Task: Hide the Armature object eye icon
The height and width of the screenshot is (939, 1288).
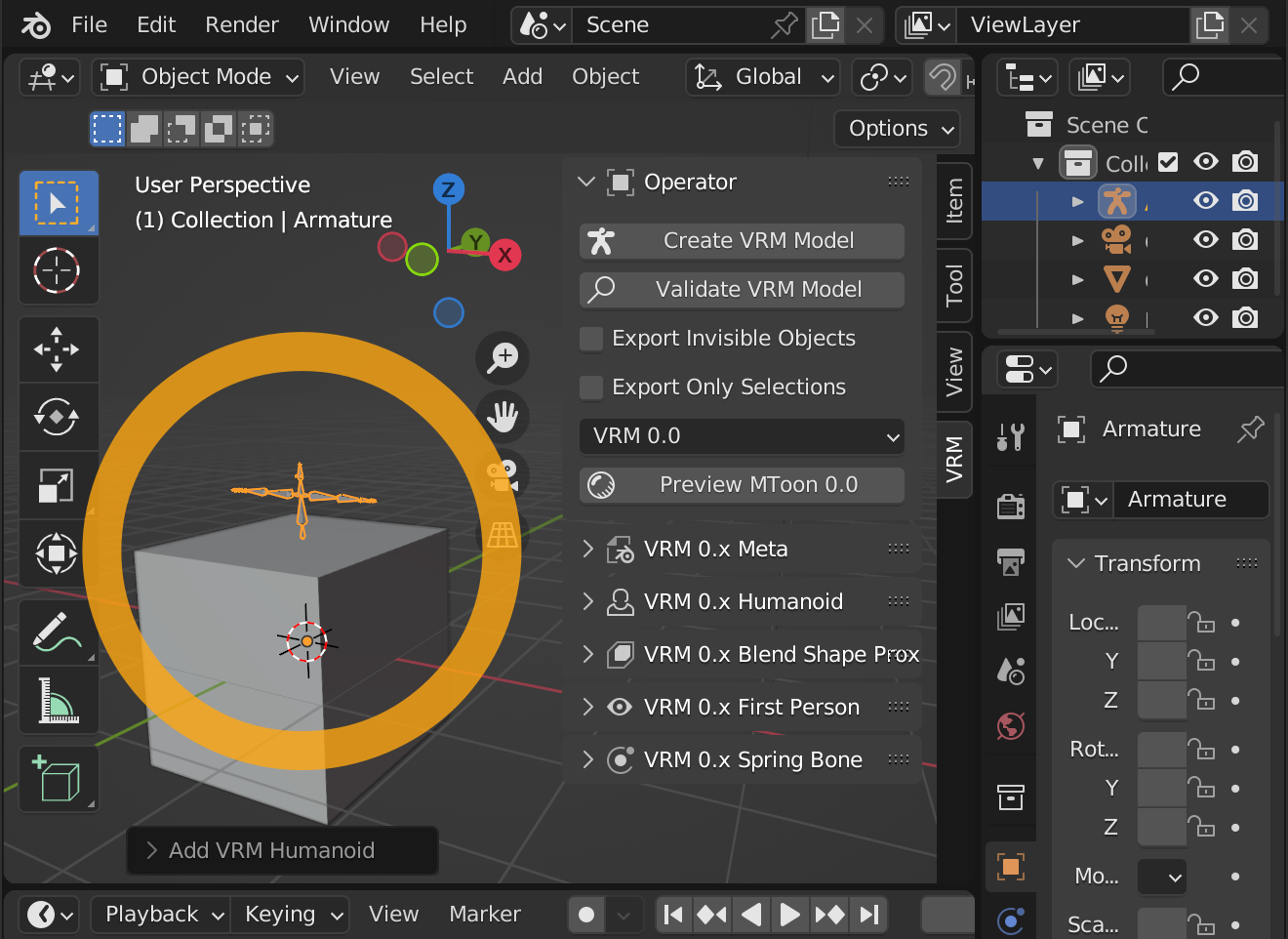Action: pyautogui.click(x=1206, y=201)
